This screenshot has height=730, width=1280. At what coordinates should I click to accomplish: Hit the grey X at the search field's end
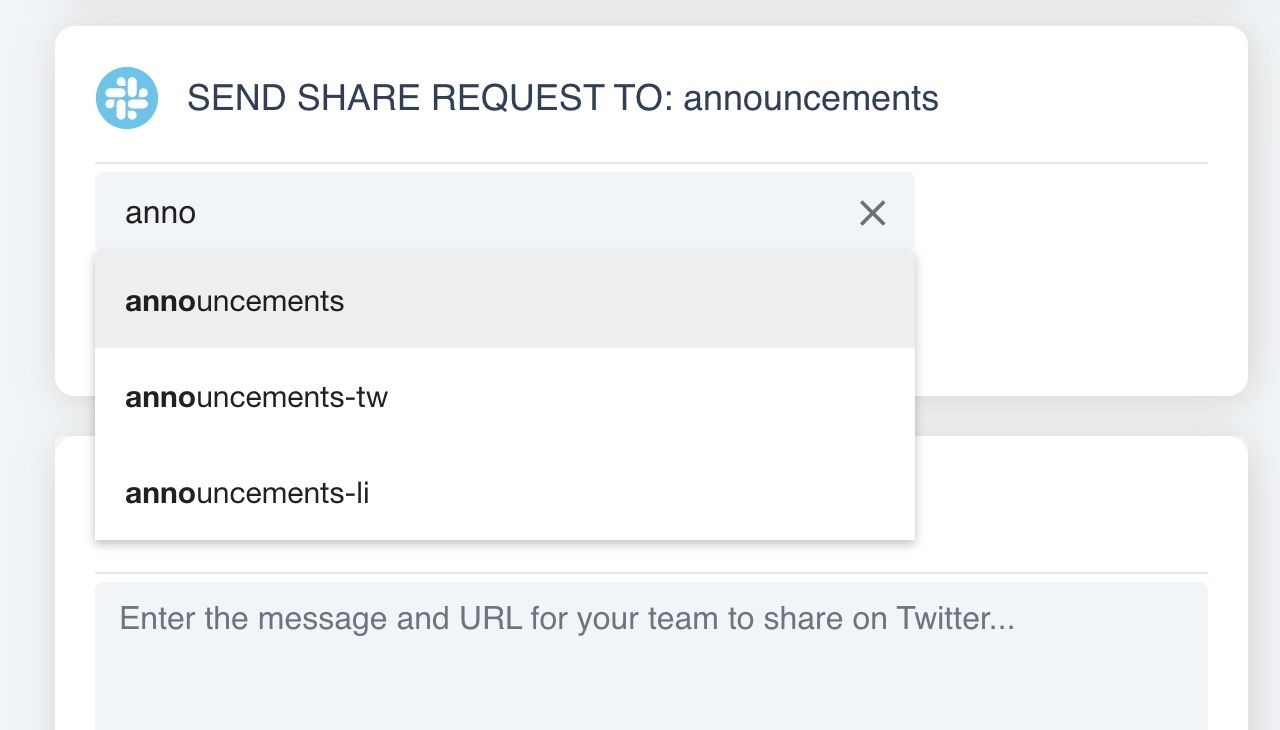pos(872,213)
